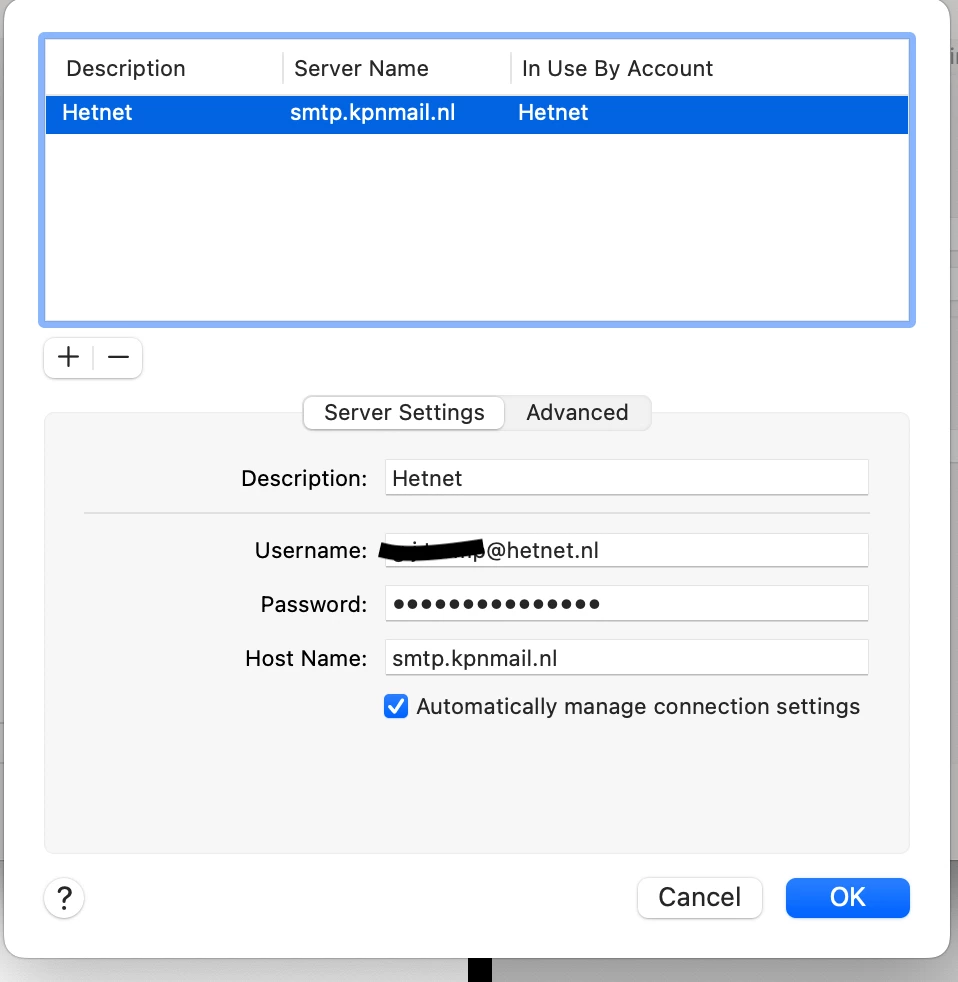
Task: Click the Description column header
Action: [126, 68]
